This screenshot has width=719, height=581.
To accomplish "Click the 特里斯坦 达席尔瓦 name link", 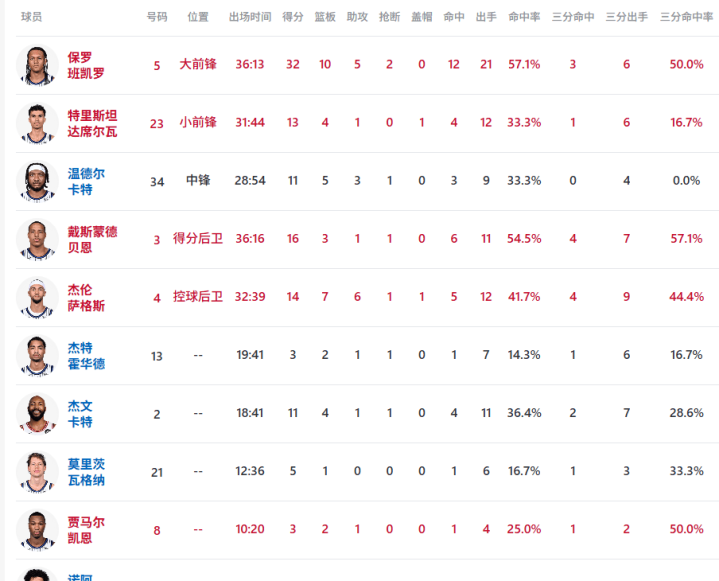I will (92, 123).
